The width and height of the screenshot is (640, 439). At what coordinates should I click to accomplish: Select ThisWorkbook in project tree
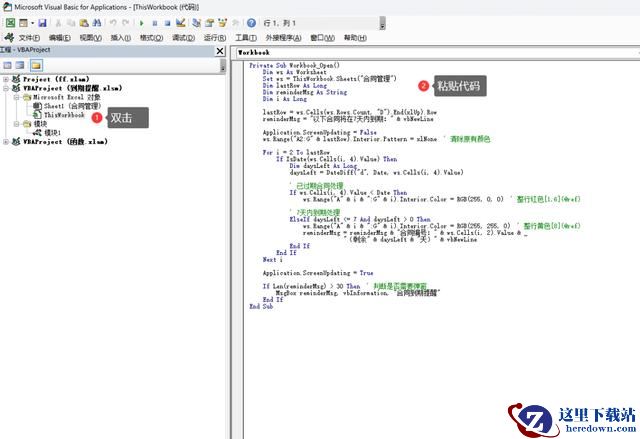[64, 115]
